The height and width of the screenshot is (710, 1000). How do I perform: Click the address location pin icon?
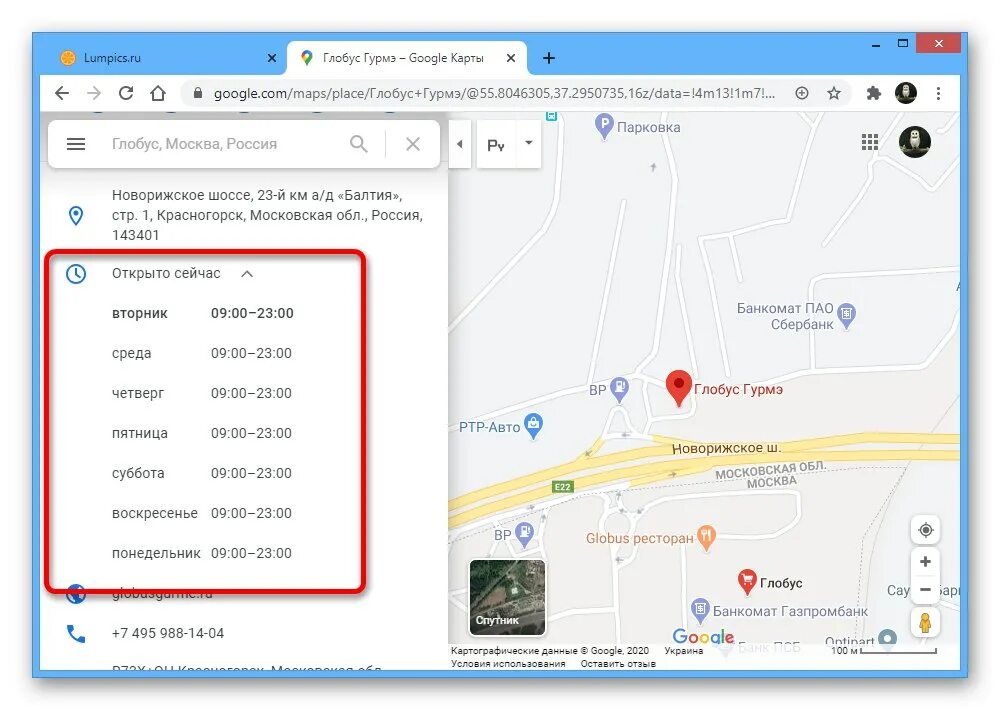76,216
